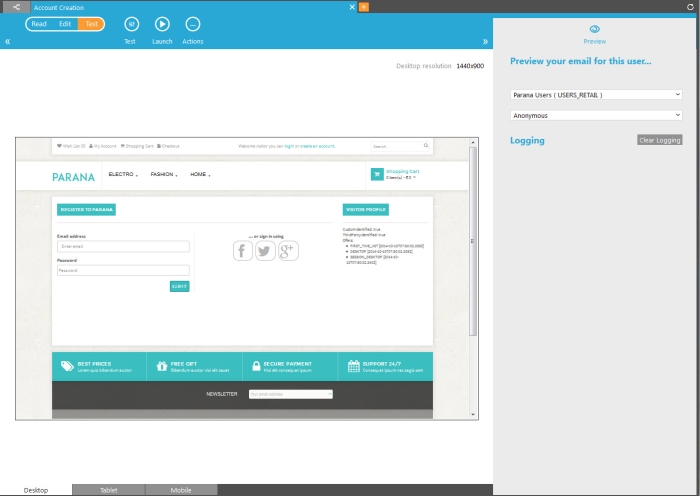700x496 pixels.
Task: Click the Twitter sign-in icon
Action: coord(265,251)
